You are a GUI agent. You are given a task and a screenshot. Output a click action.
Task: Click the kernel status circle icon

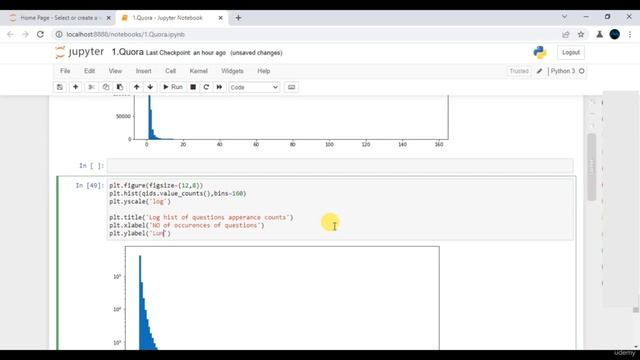[x=582, y=71]
